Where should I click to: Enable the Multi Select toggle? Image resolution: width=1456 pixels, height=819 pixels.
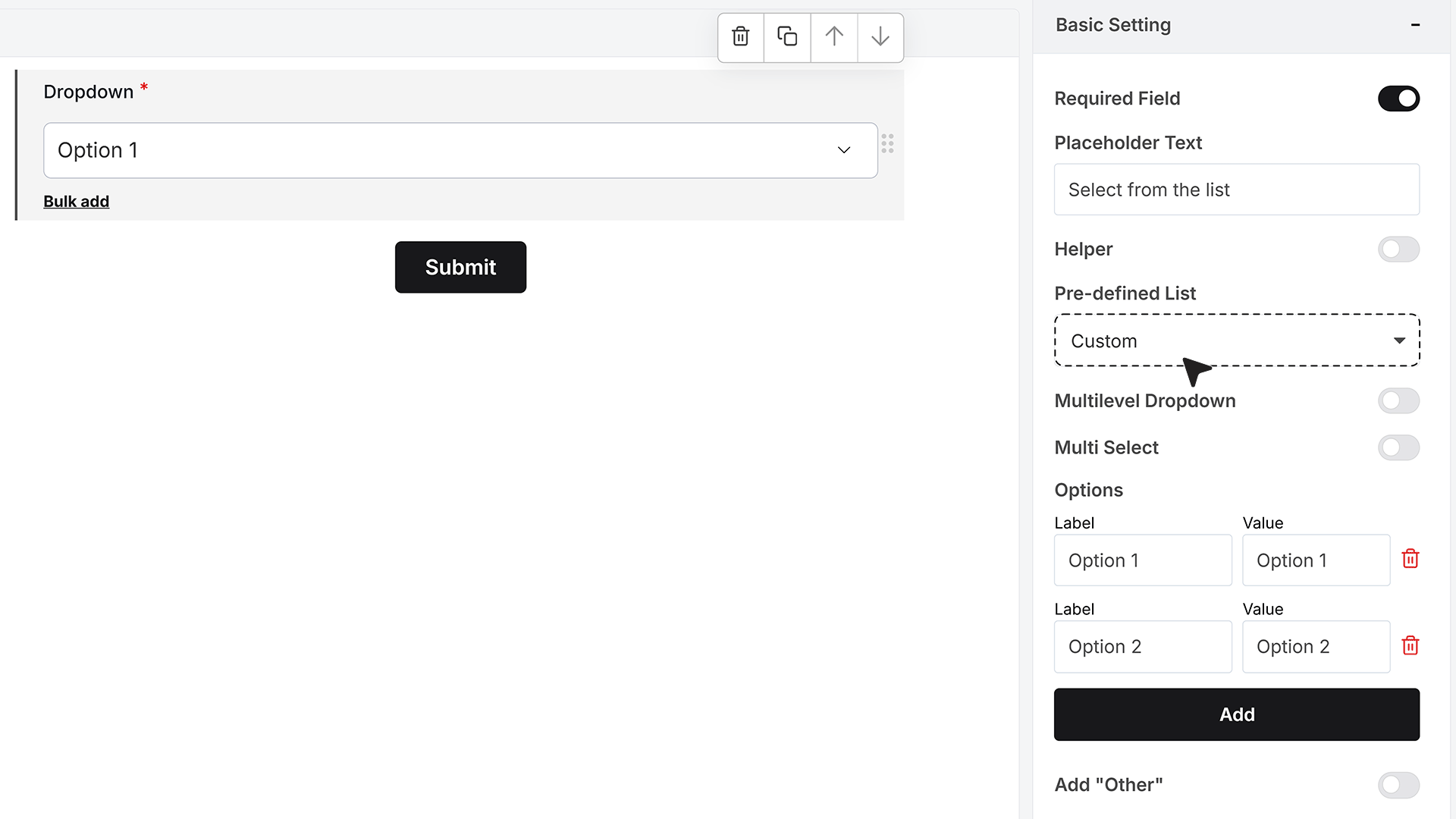coord(1398,447)
